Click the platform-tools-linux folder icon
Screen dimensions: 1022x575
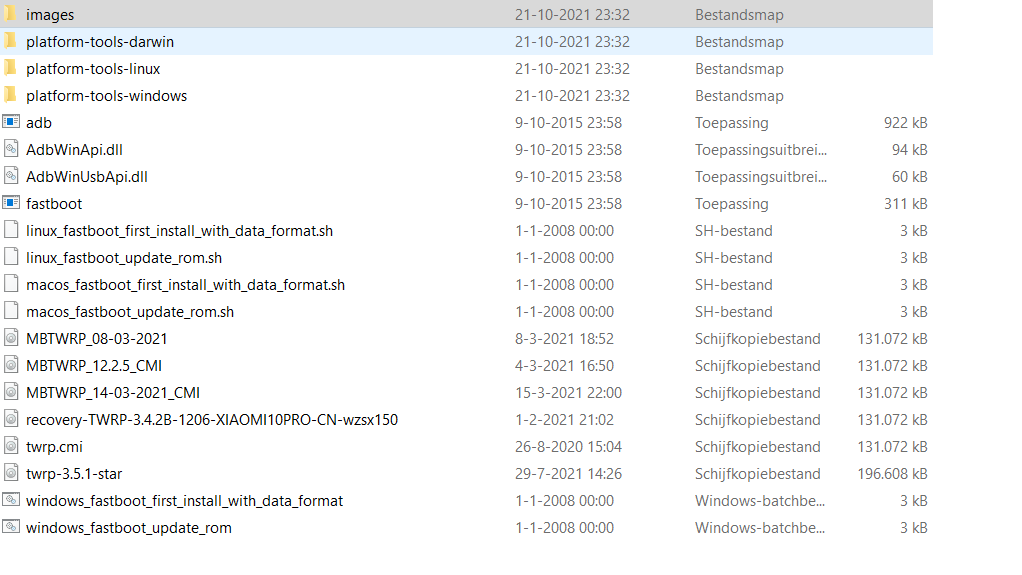click(10, 68)
